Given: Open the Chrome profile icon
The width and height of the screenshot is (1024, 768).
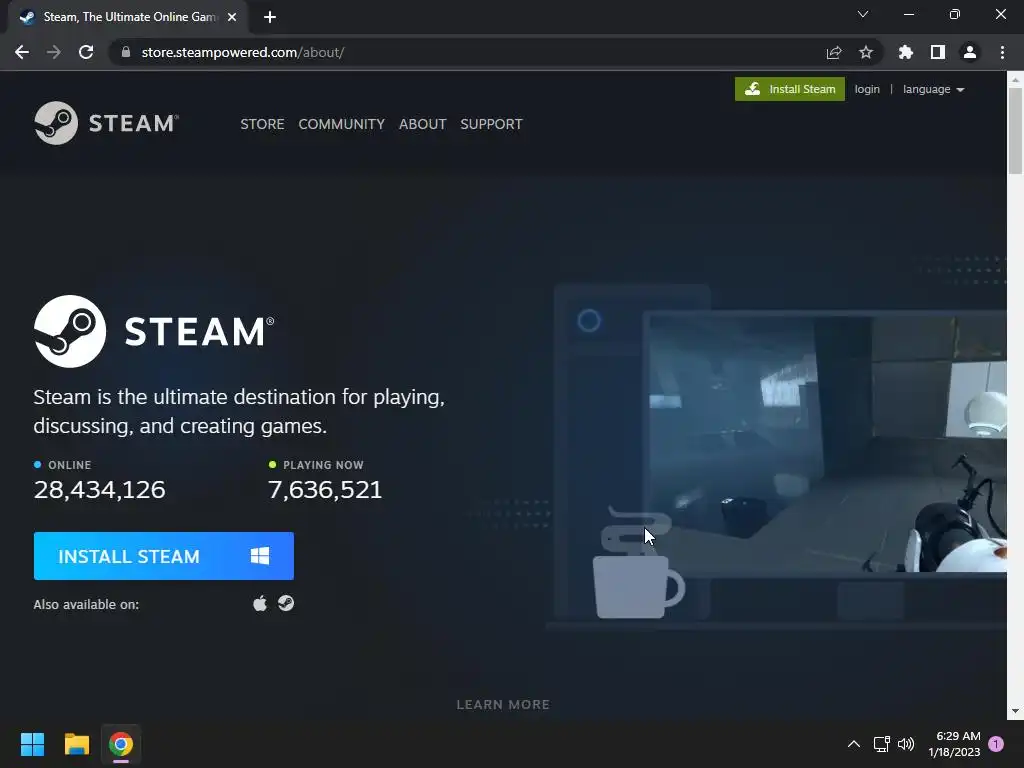Looking at the screenshot, I should pos(970,52).
